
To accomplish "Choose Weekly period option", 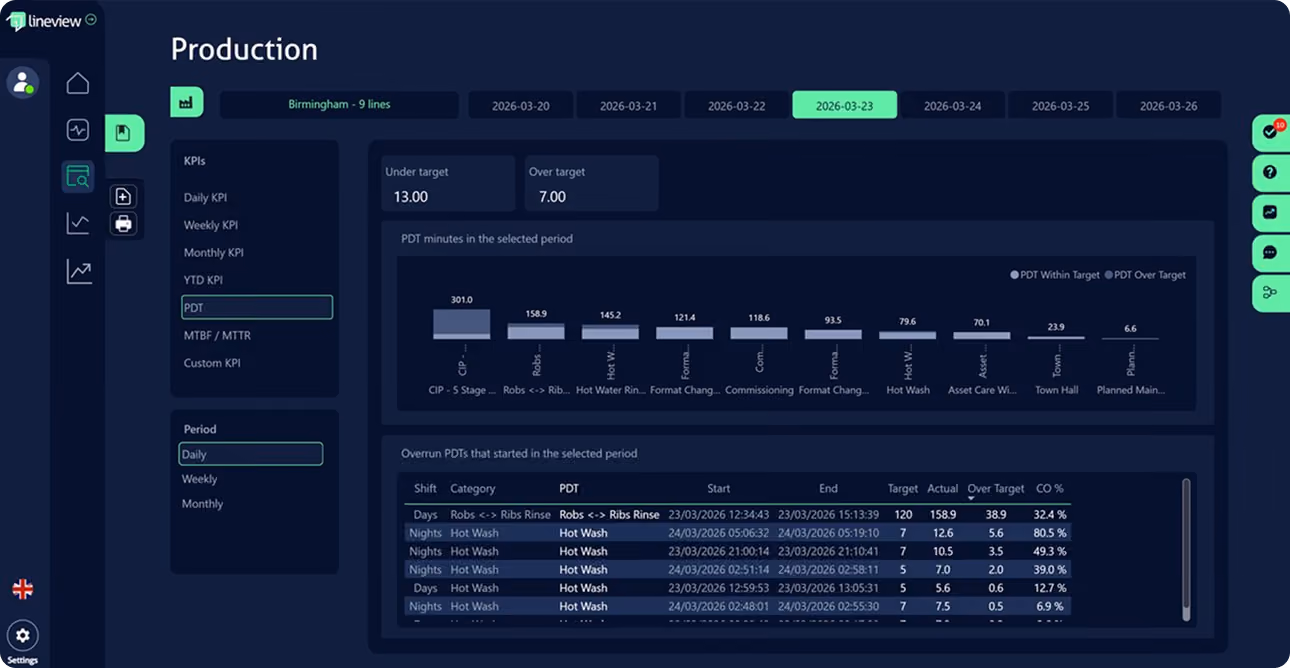I will [199, 479].
